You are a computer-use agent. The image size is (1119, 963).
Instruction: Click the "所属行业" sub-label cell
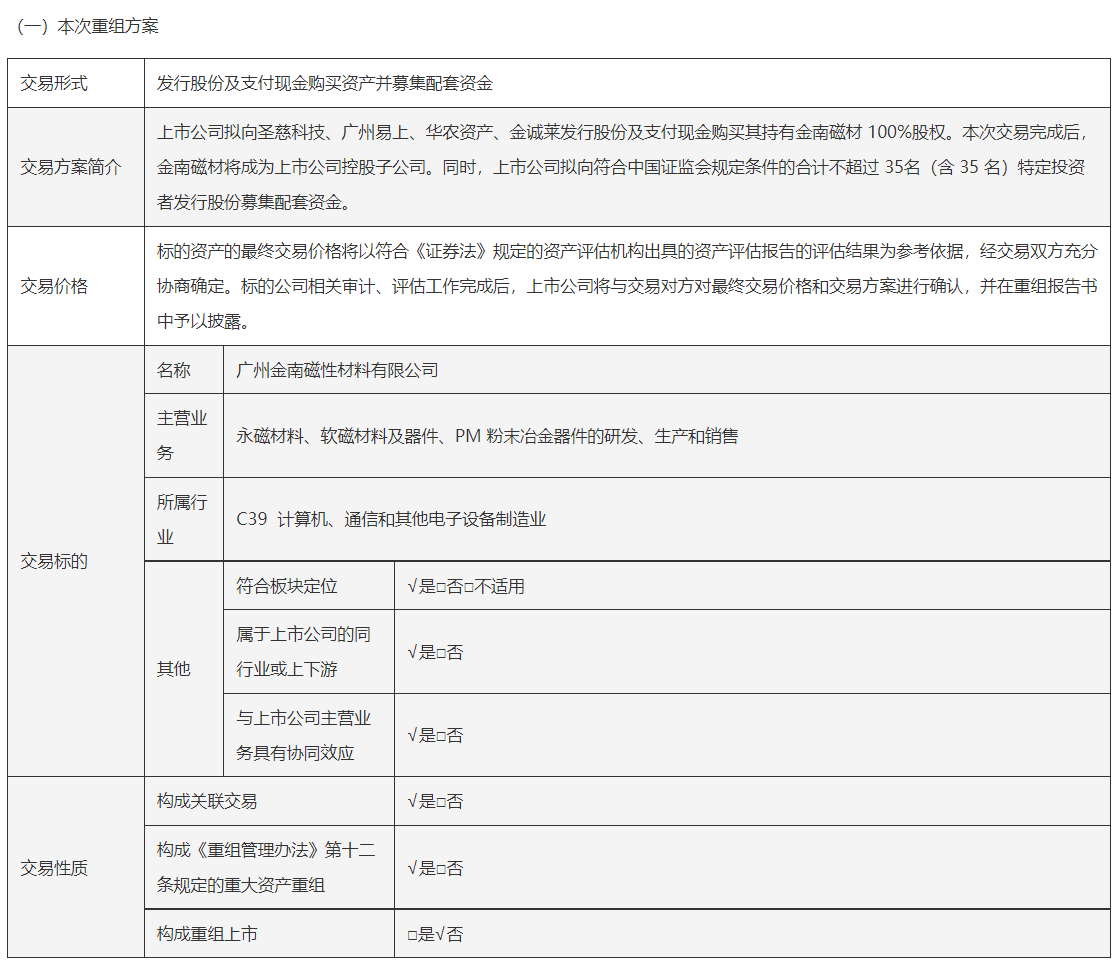(x=182, y=519)
